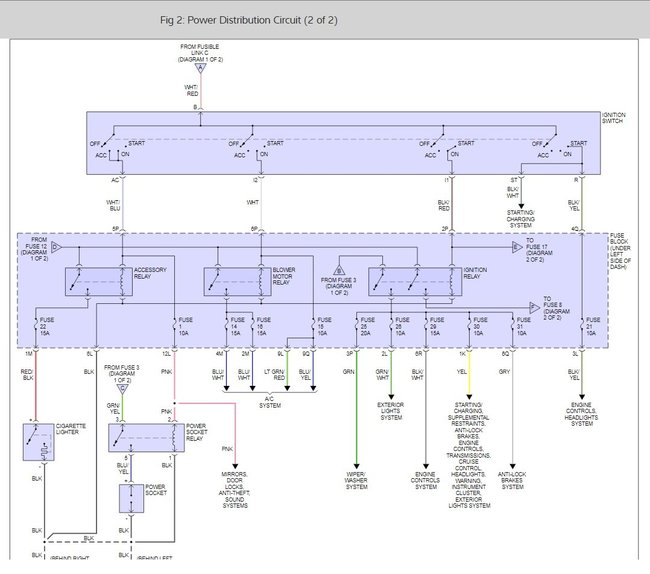This screenshot has width=650, height=574.
Task: Select the Power Socket Relay symbol box
Action: 146,438
